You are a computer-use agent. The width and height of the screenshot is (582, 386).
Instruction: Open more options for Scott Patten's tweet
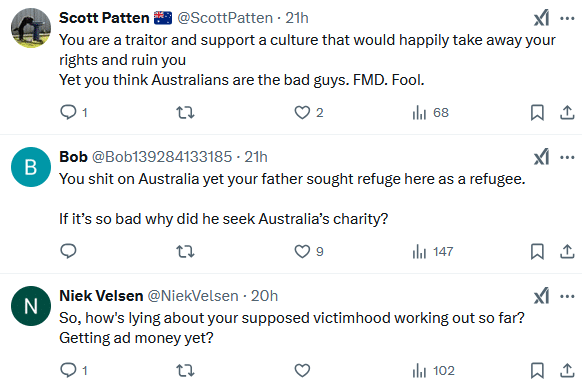tap(567, 18)
